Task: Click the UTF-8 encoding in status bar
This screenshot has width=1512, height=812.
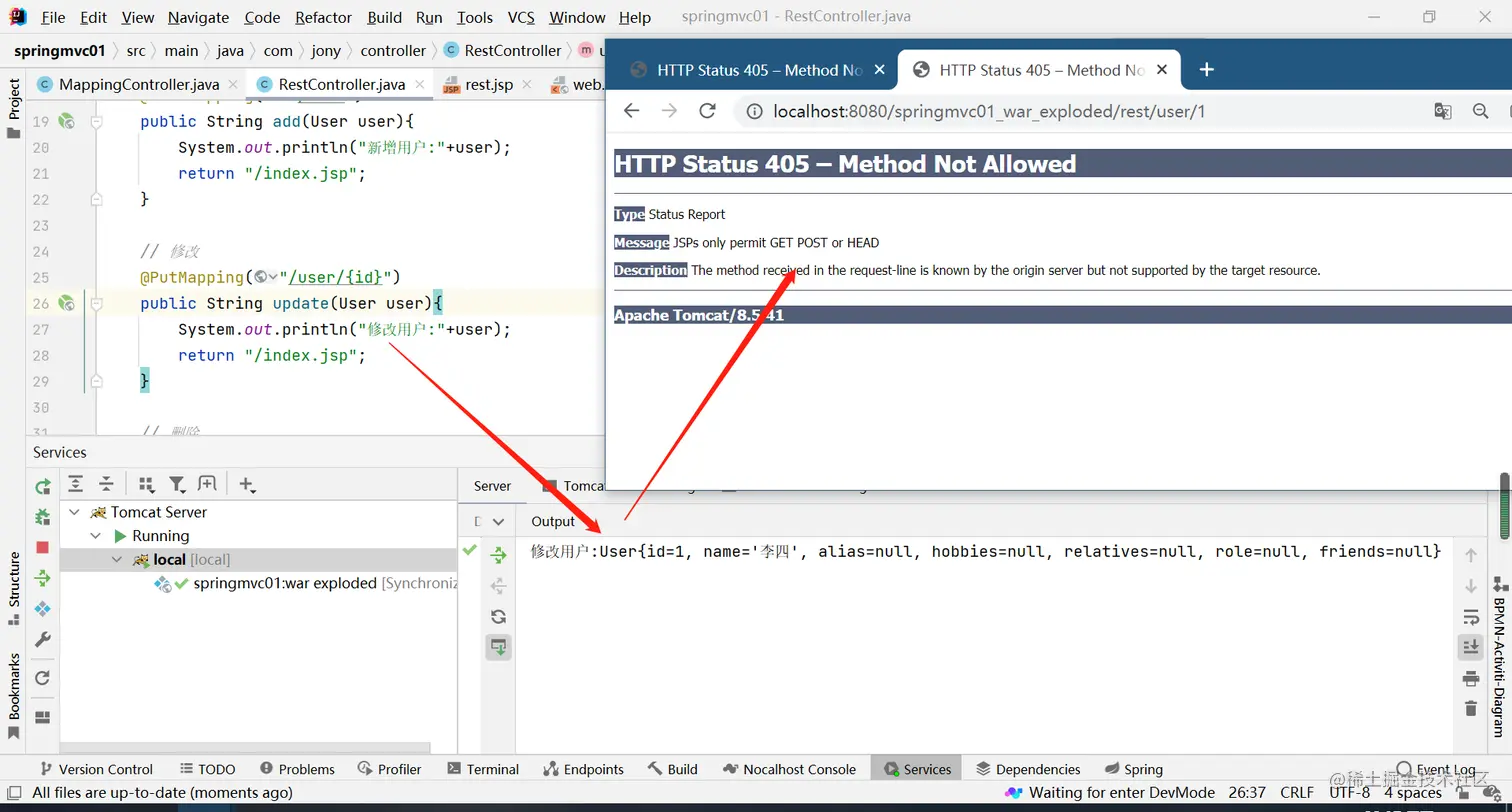Action: [x=1349, y=793]
